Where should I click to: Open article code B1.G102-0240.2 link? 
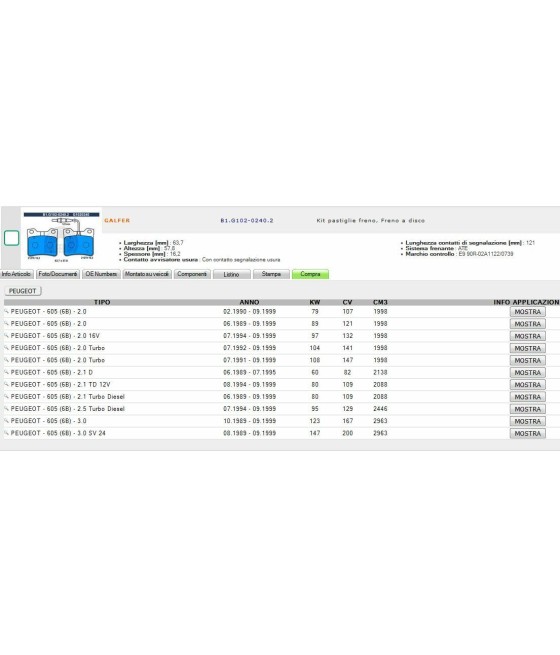[247, 220]
